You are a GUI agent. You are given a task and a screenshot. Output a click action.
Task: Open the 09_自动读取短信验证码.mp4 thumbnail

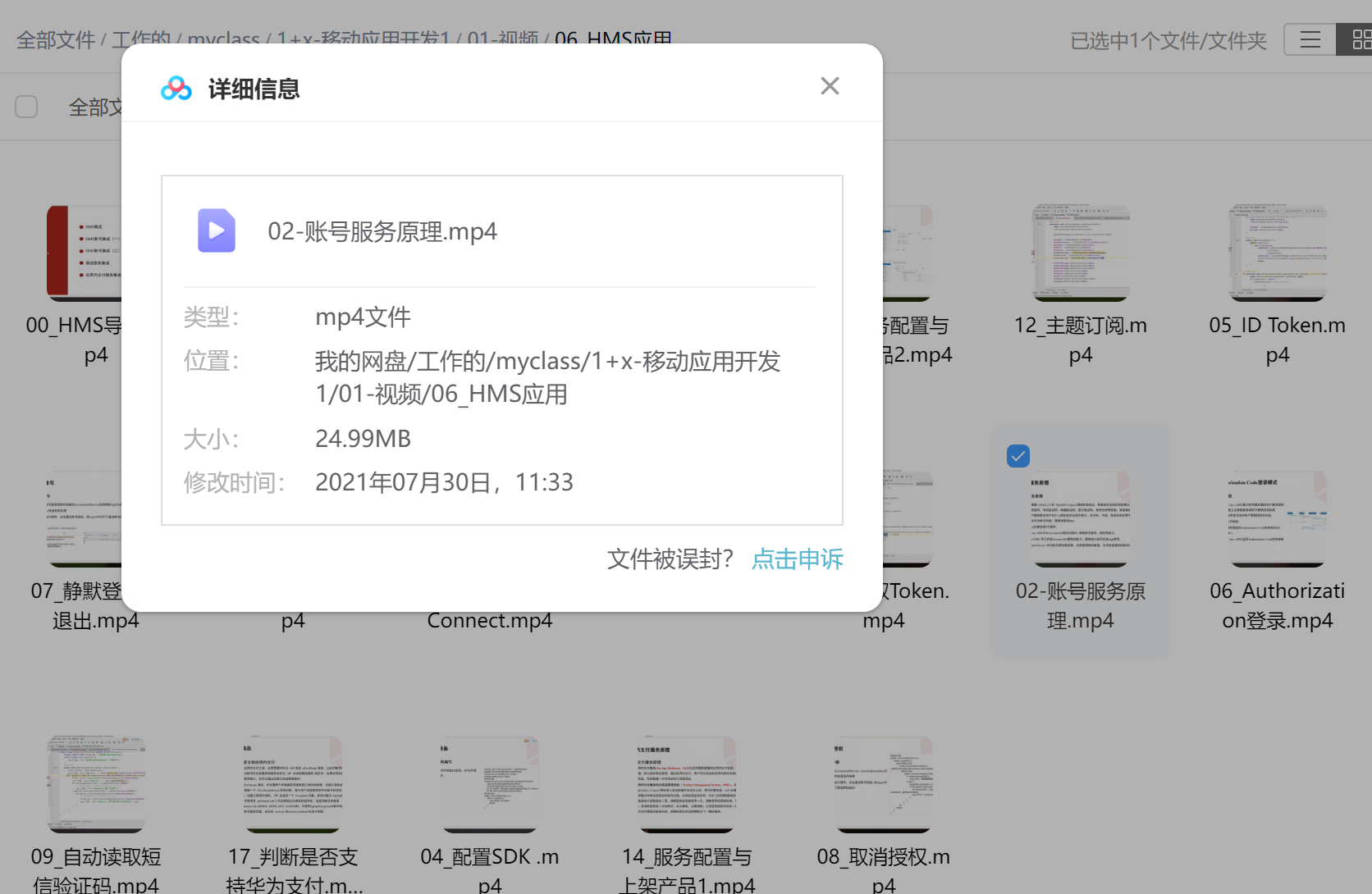[x=96, y=785]
